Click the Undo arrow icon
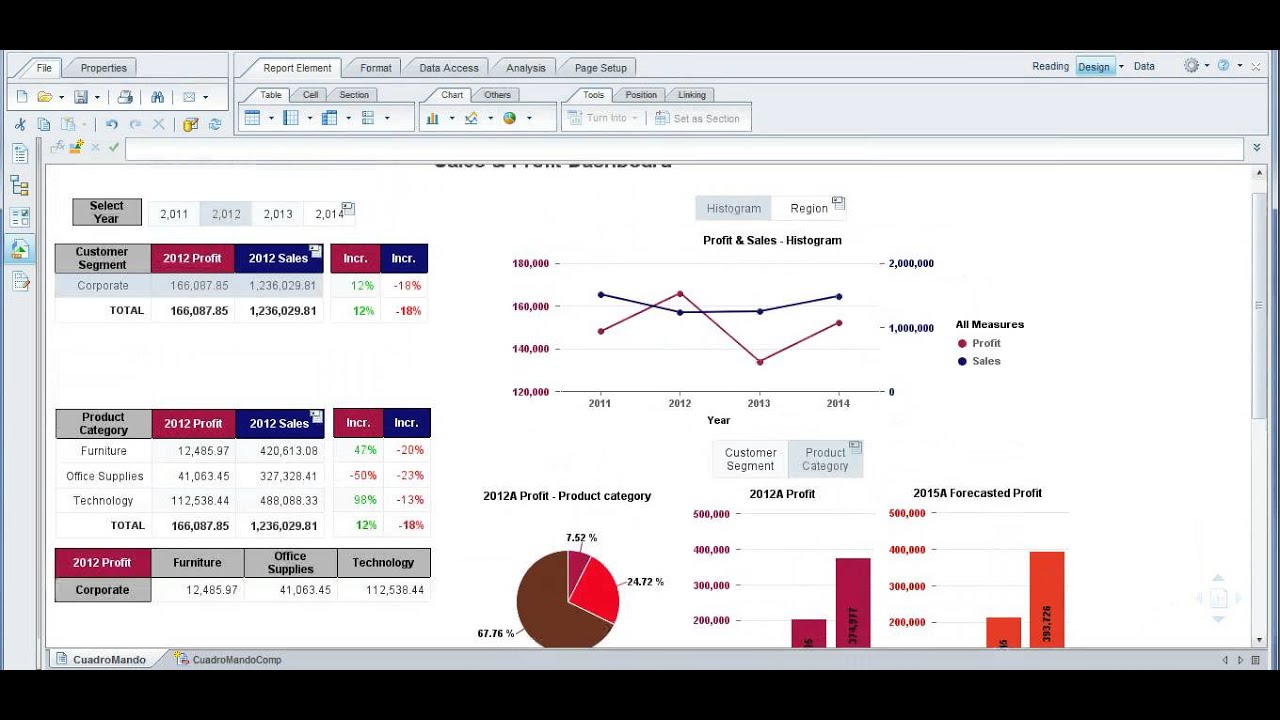 (111, 124)
